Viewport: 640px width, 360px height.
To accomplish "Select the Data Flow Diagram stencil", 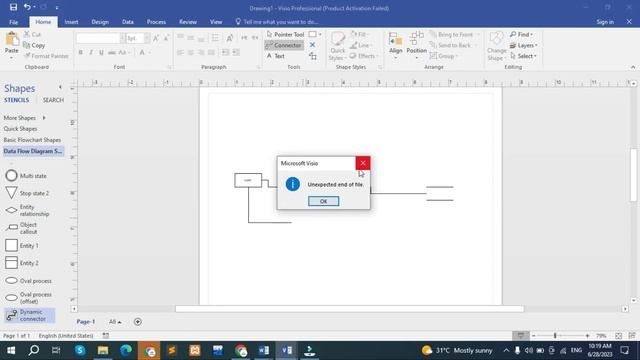I will pos(33,151).
